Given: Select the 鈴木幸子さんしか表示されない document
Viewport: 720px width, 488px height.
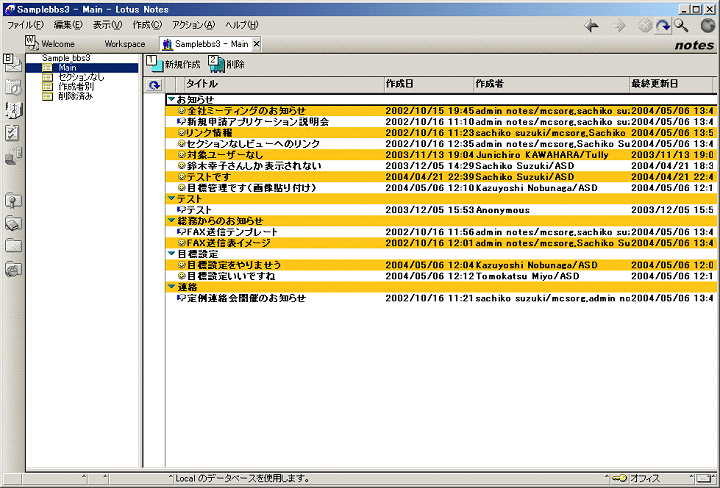Looking at the screenshot, I should (x=441, y=166).
